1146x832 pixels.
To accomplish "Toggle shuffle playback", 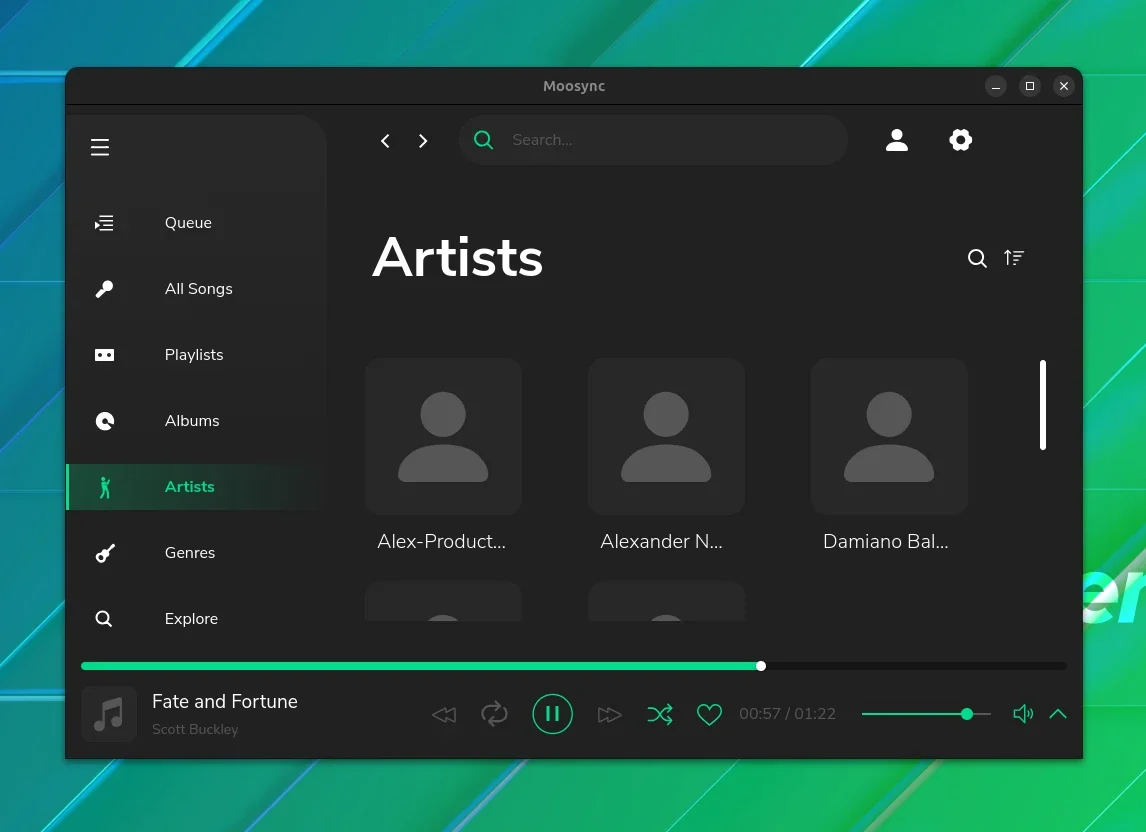I will pyautogui.click(x=660, y=714).
